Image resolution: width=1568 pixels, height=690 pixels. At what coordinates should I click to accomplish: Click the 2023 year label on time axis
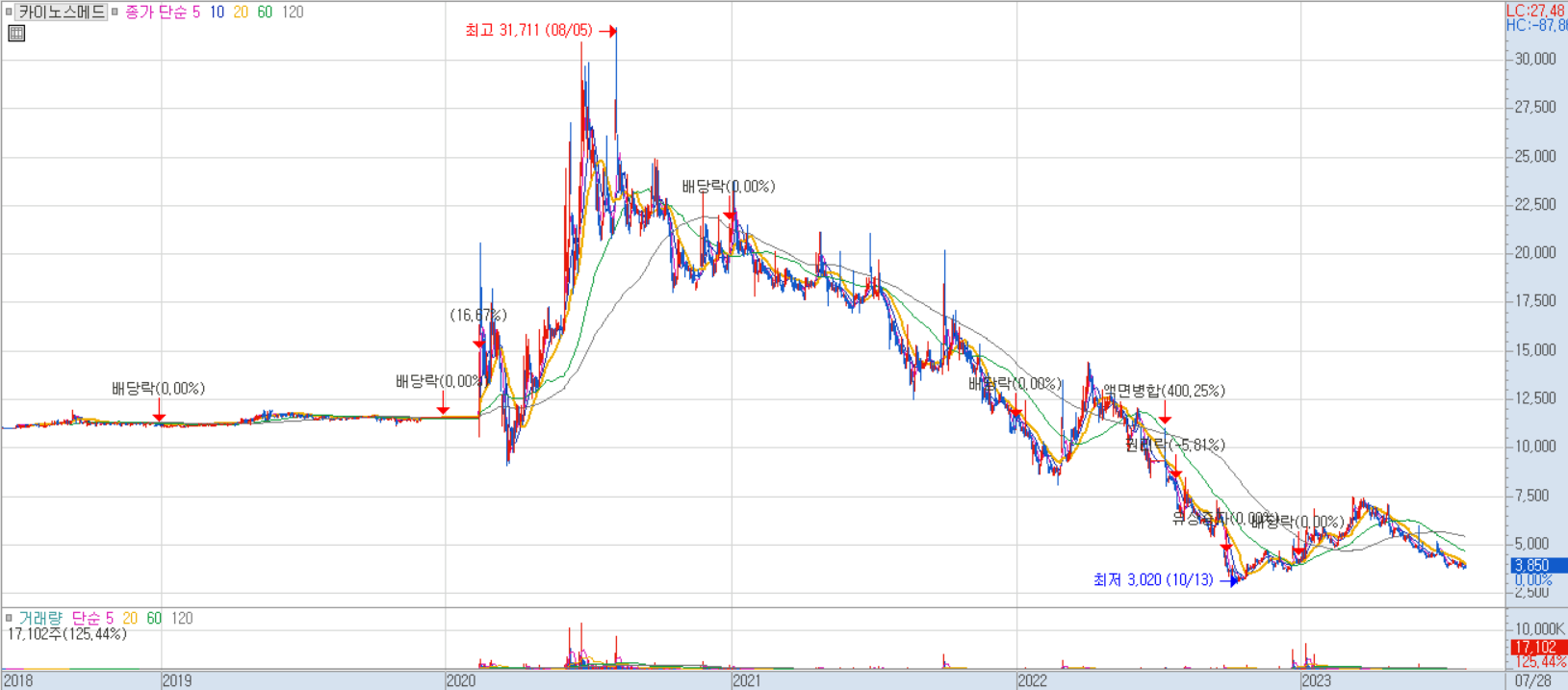click(x=1316, y=680)
